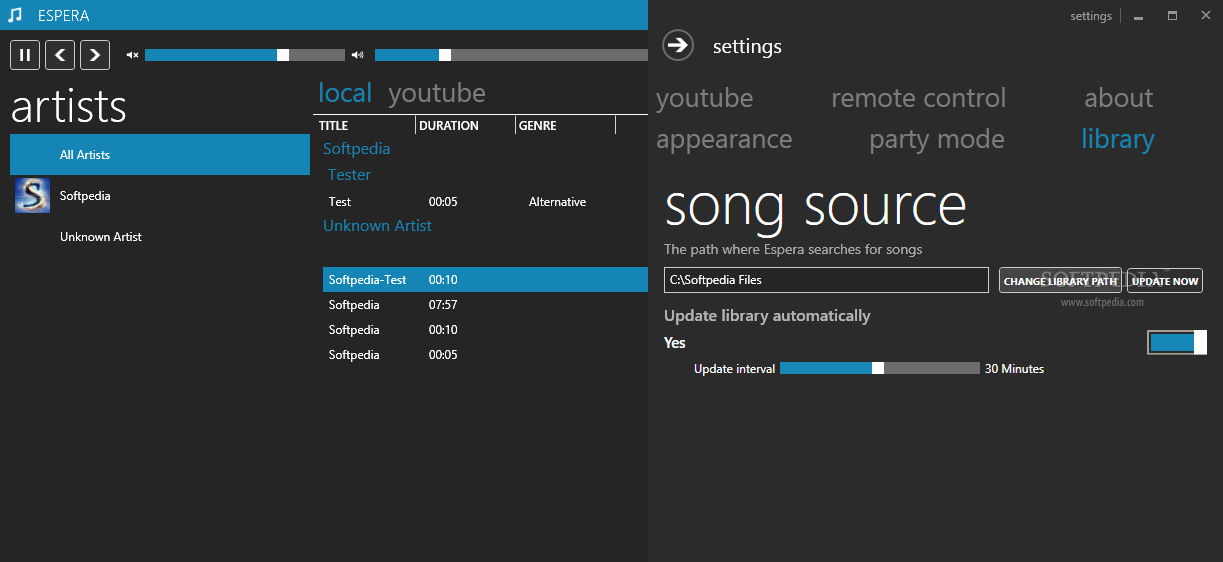The width and height of the screenshot is (1223, 562).
Task: Pause playback with the pause button
Action: click(x=25, y=55)
